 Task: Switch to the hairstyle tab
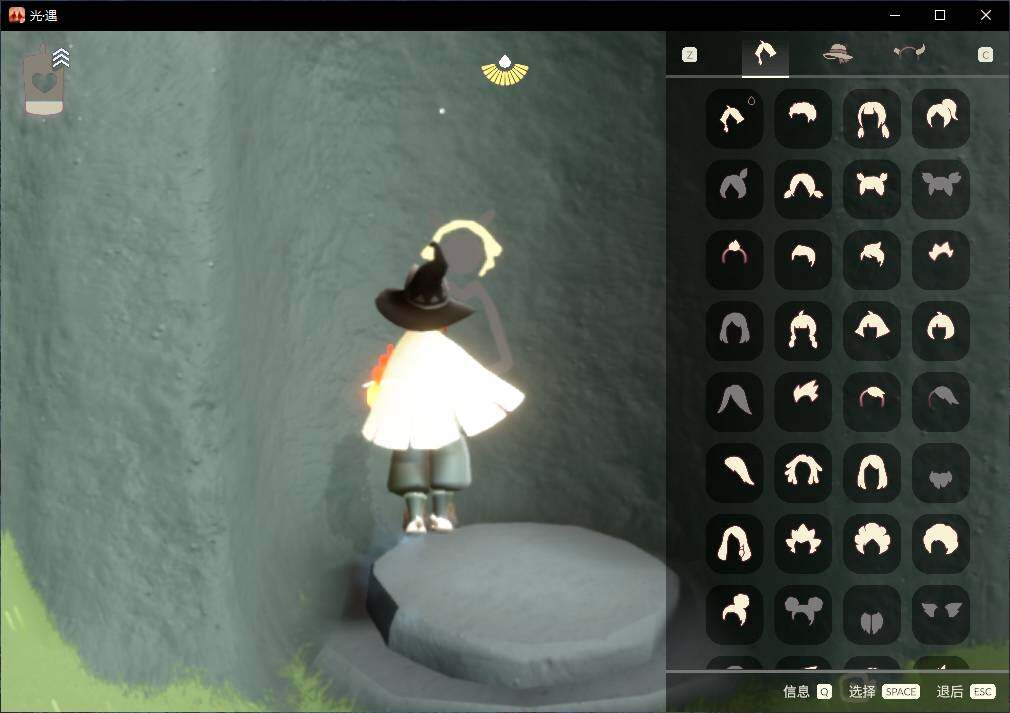[765, 54]
